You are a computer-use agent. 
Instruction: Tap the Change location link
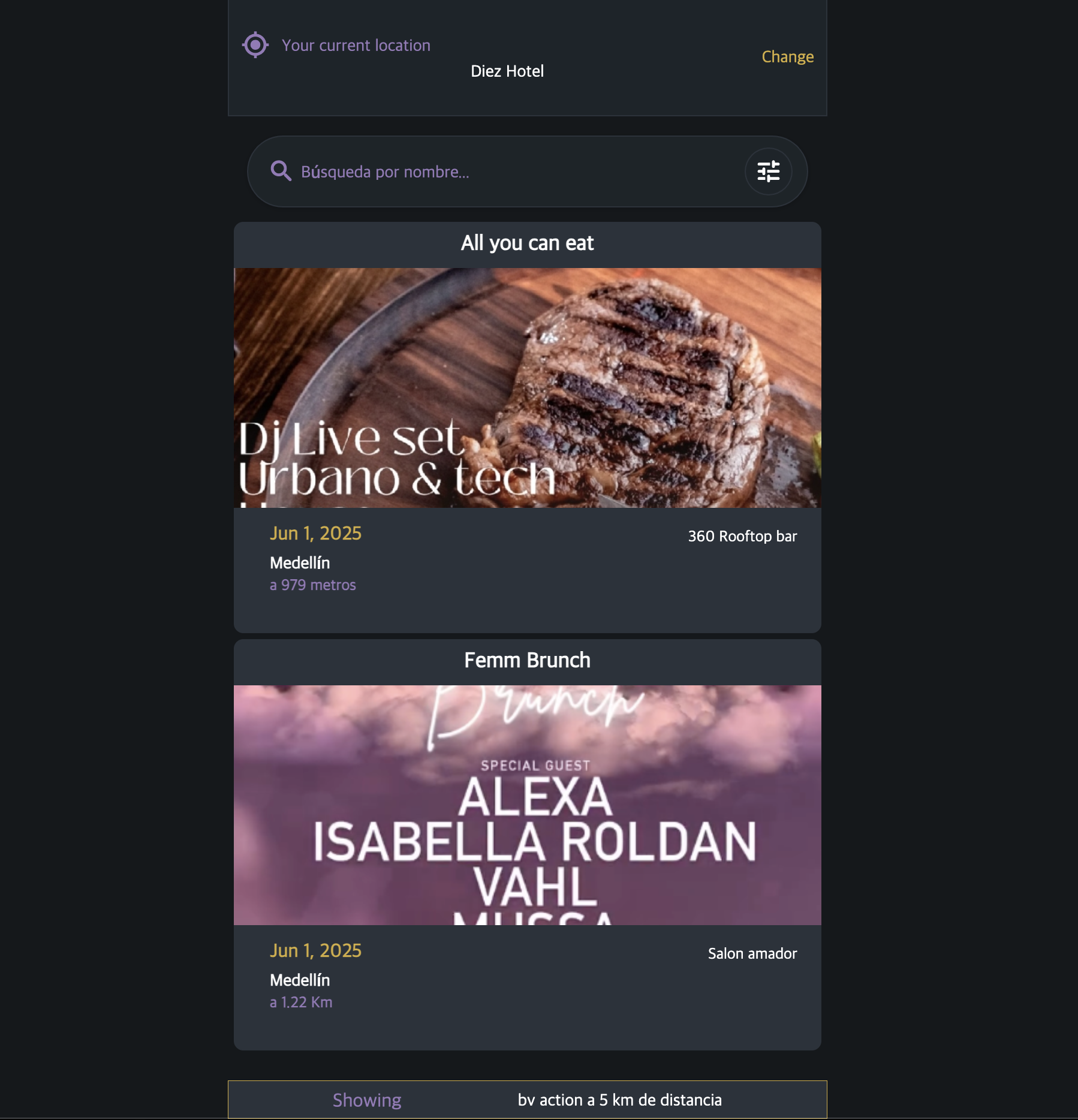pos(787,57)
